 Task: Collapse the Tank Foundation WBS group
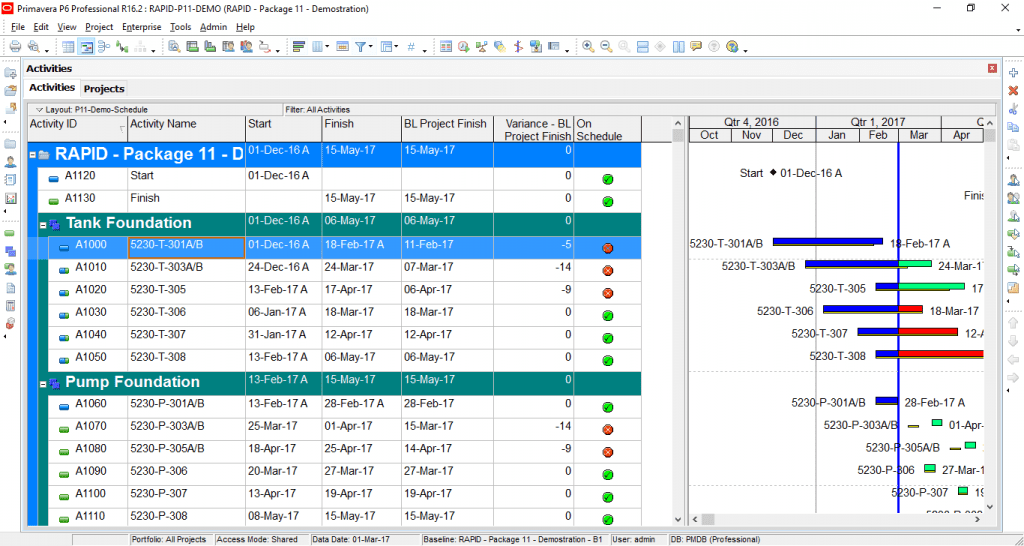pyautogui.click(x=43, y=225)
